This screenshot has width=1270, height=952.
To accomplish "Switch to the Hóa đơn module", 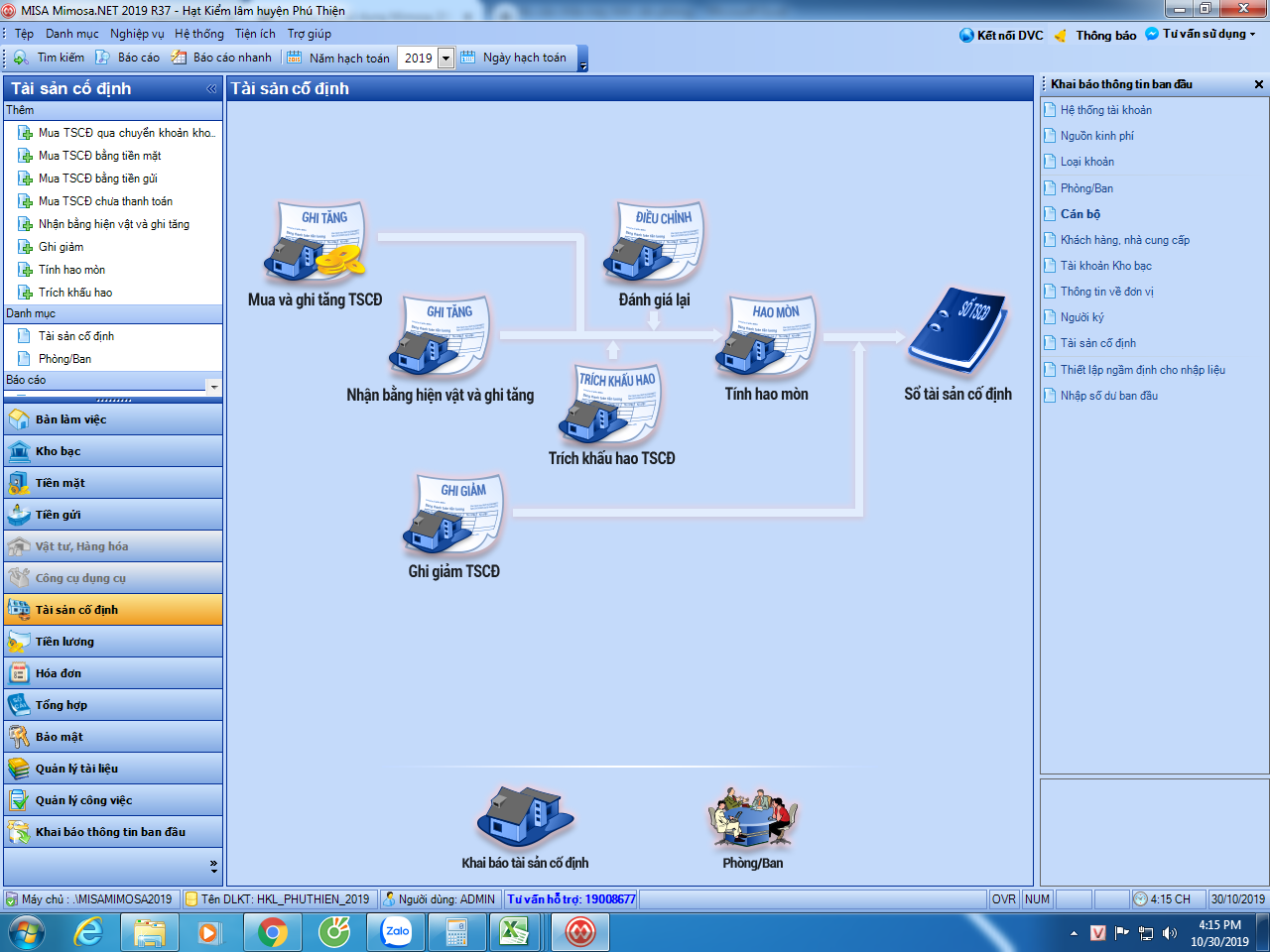I will (113, 673).
